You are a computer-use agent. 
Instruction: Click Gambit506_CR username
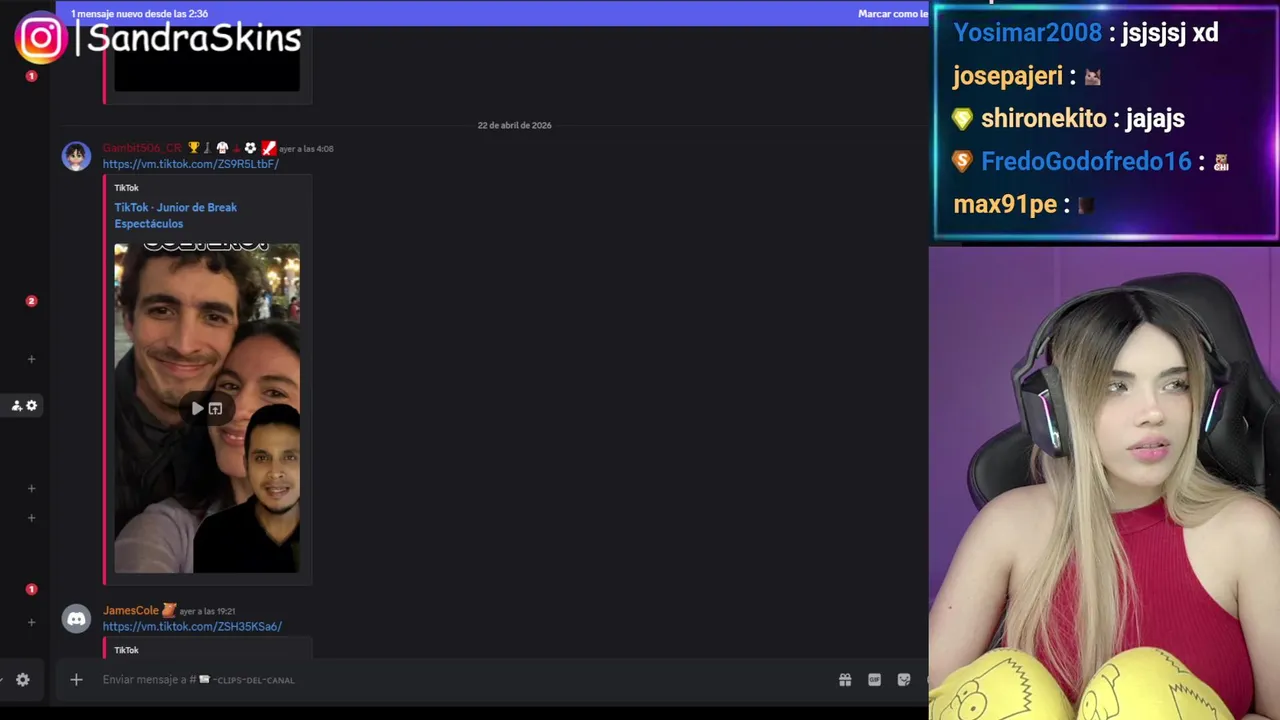pyautogui.click(x=142, y=148)
